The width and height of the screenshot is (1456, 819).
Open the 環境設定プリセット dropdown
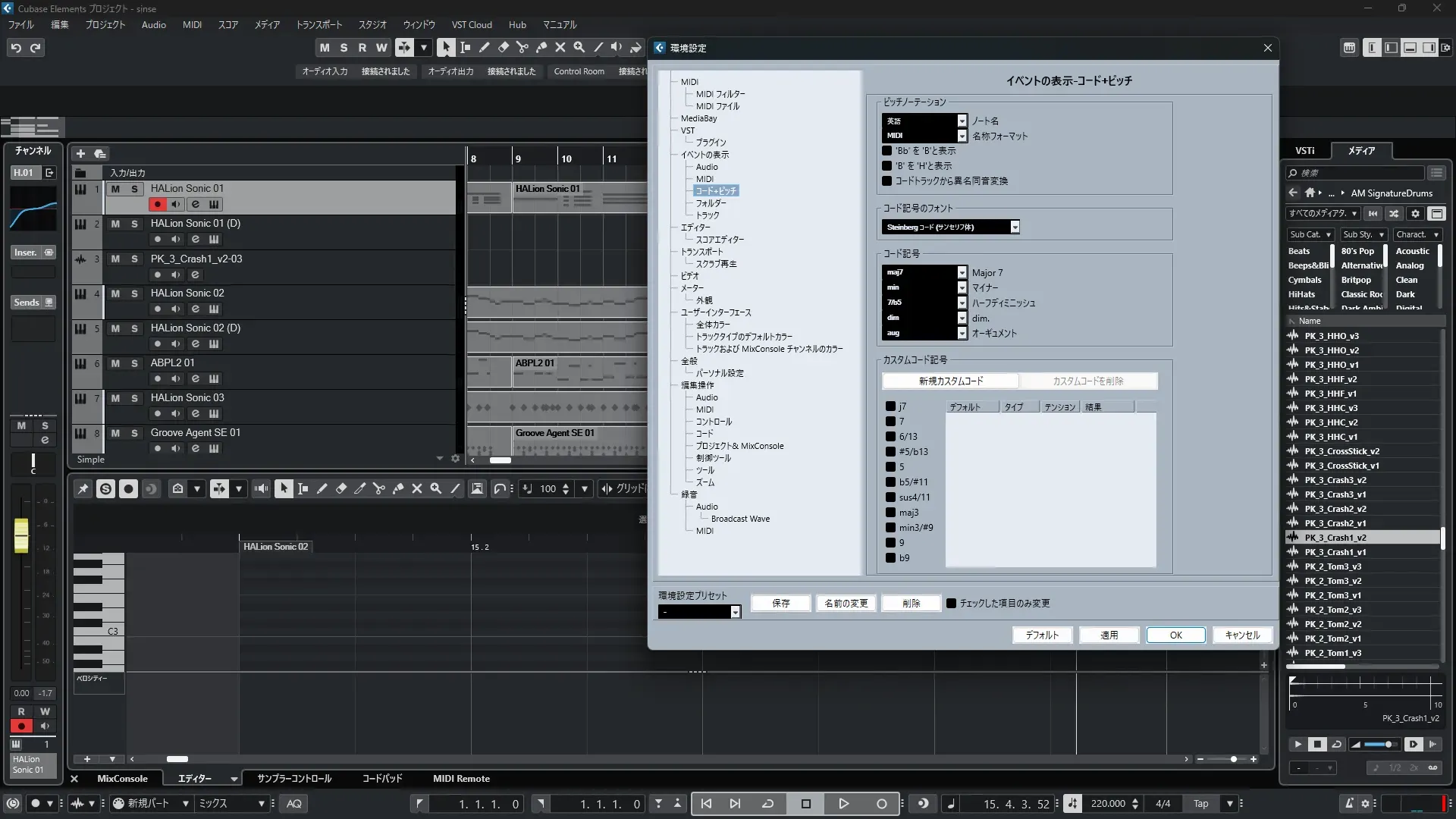735,612
